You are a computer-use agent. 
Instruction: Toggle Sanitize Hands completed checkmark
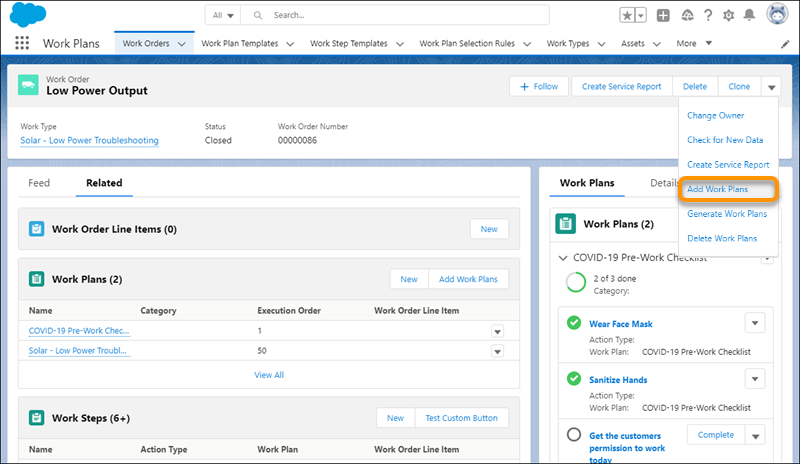pos(574,378)
